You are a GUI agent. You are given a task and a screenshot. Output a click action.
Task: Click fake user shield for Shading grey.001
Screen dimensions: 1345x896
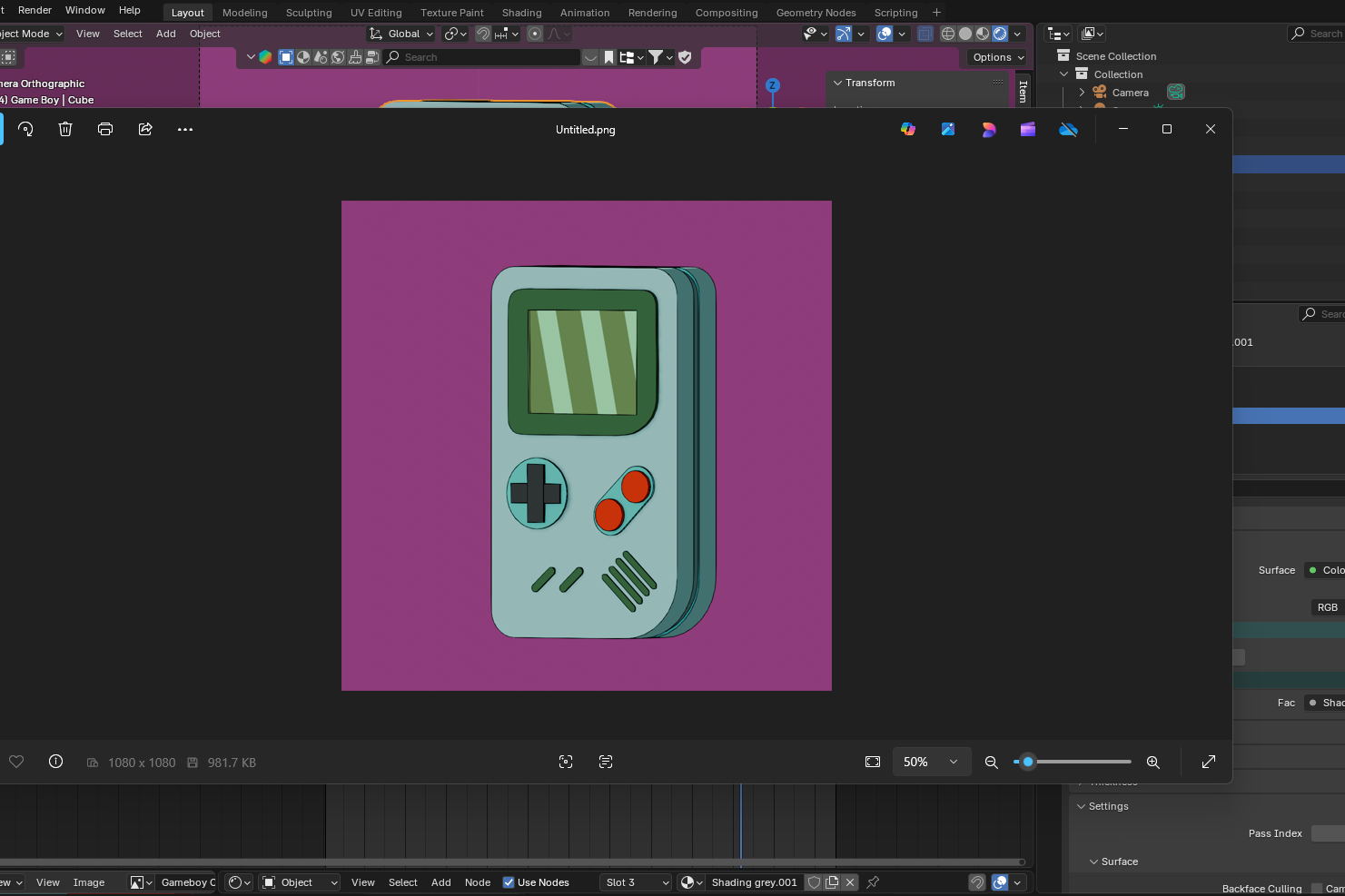(815, 882)
